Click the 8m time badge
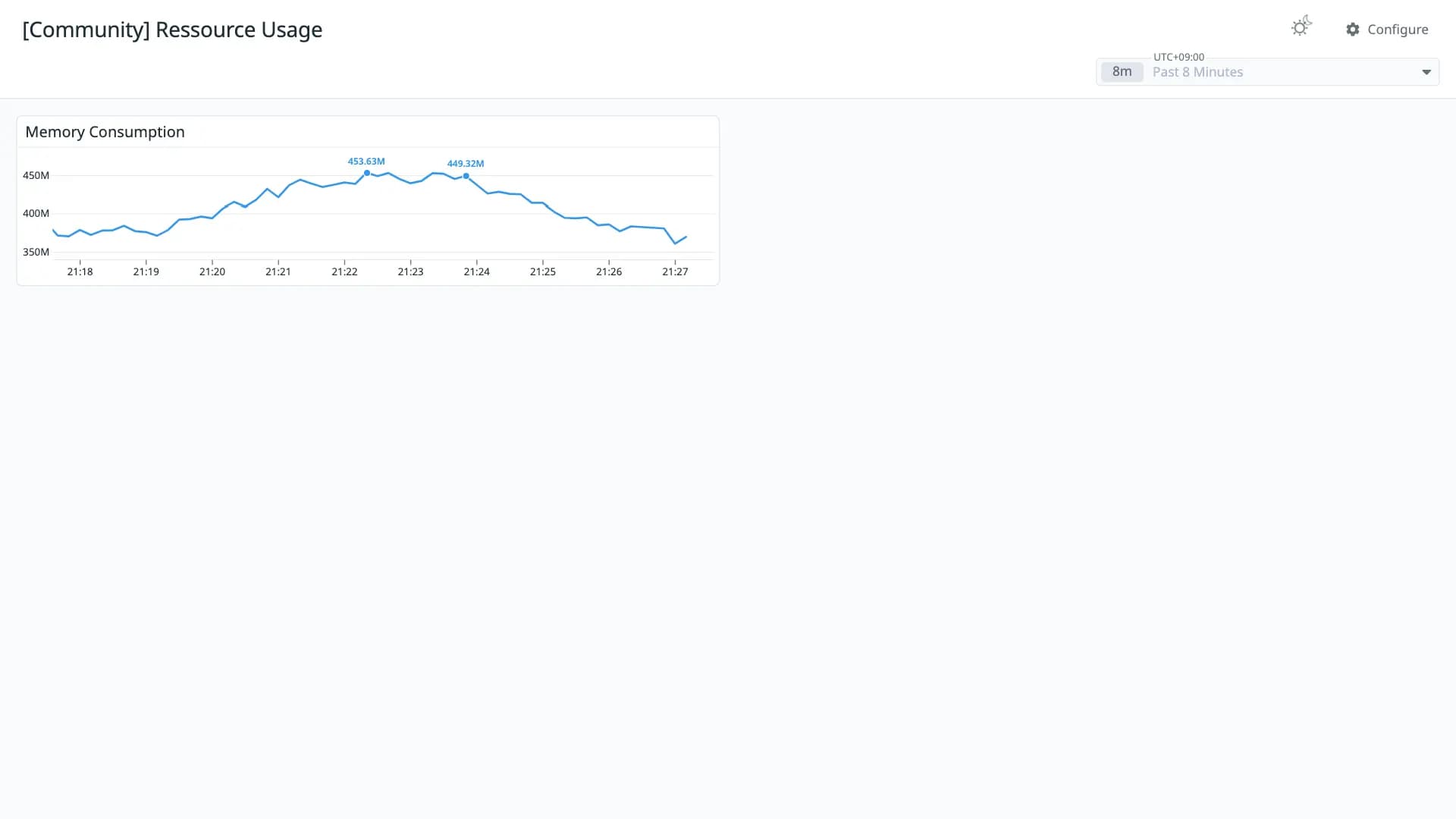This screenshot has width=1456, height=819. (1122, 72)
